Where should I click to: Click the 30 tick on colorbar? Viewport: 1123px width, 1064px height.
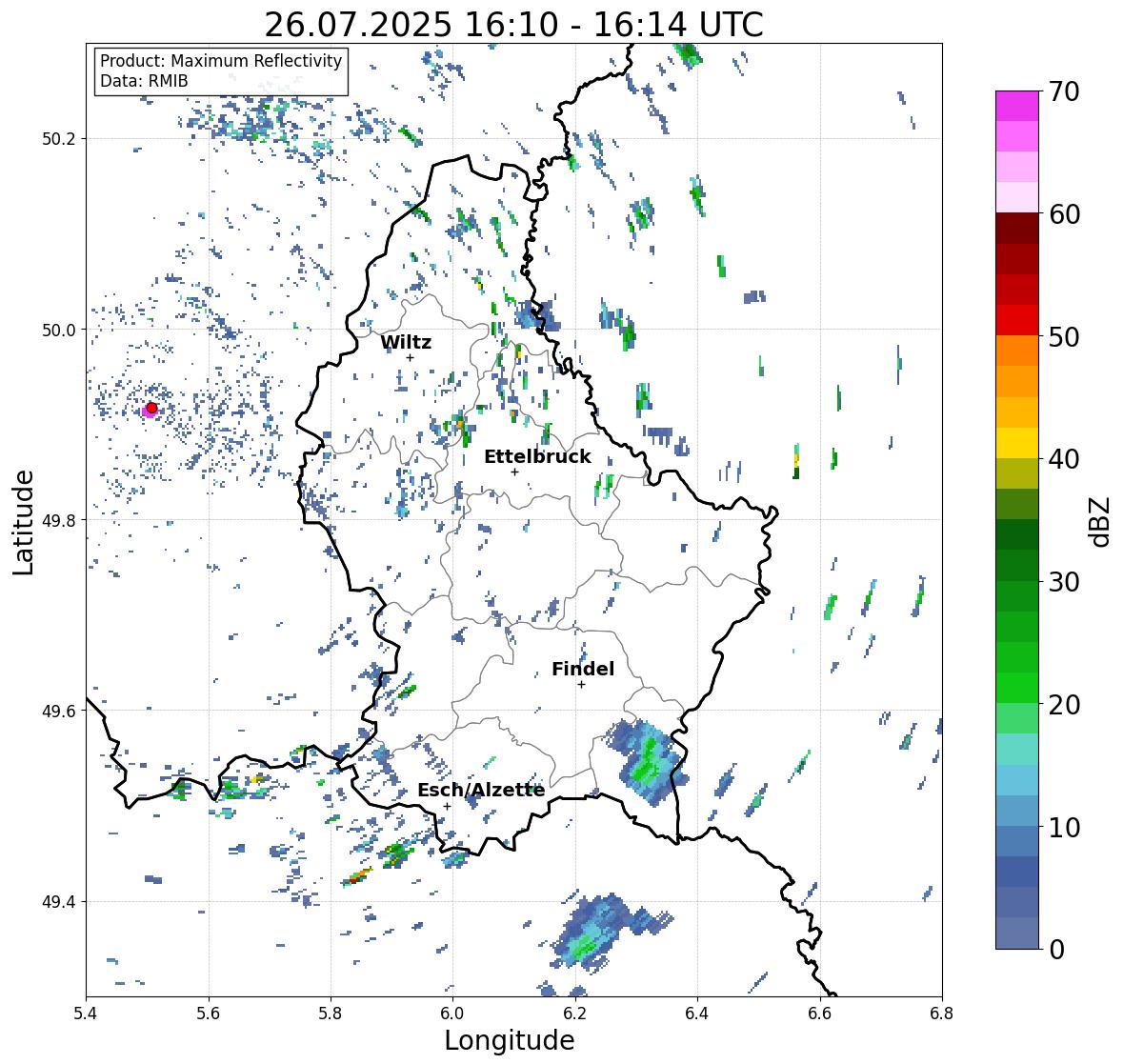tap(1064, 581)
